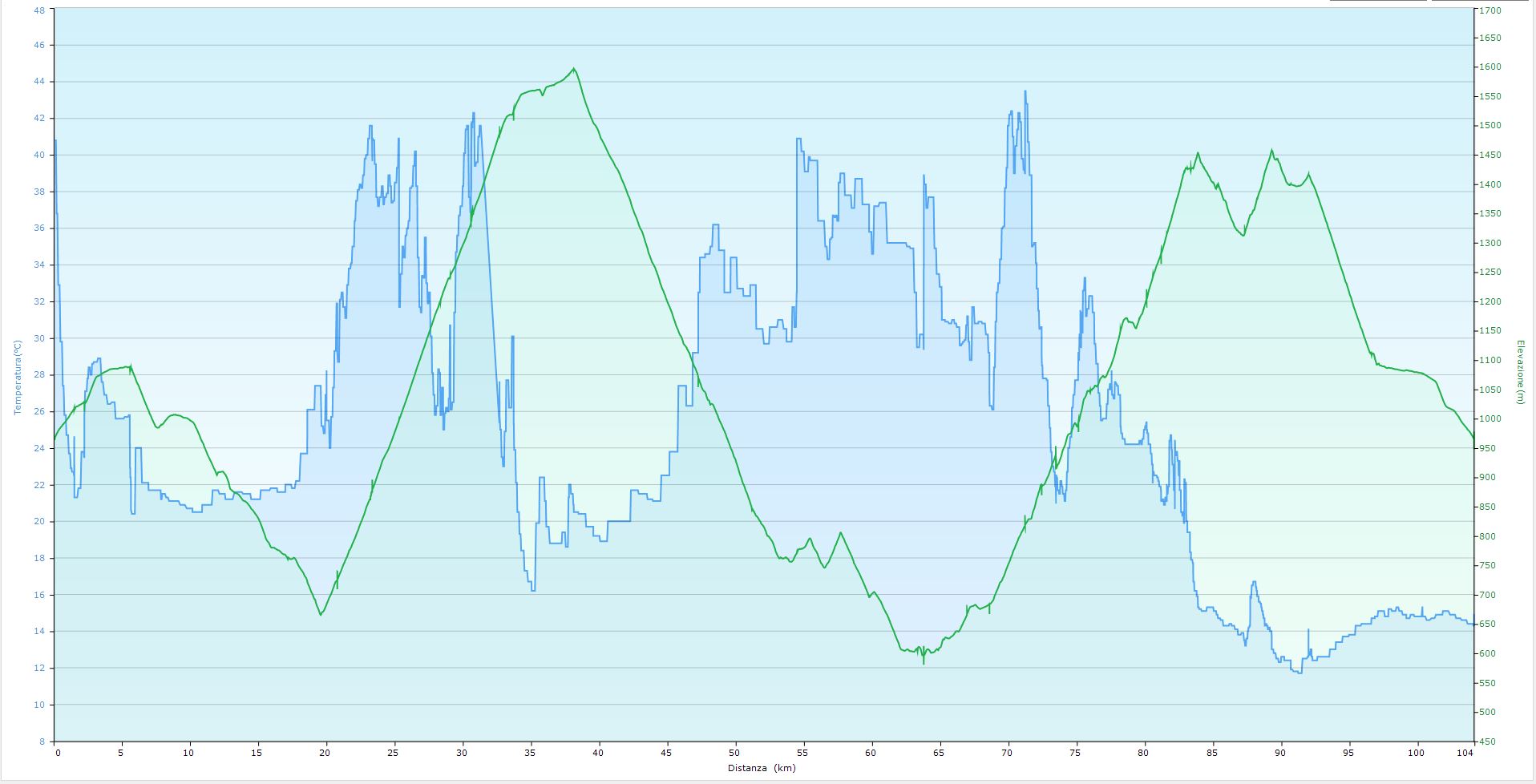Click the 1000 tick on the elevation axis
Screen dimensions: 1536x784
coord(1490,419)
